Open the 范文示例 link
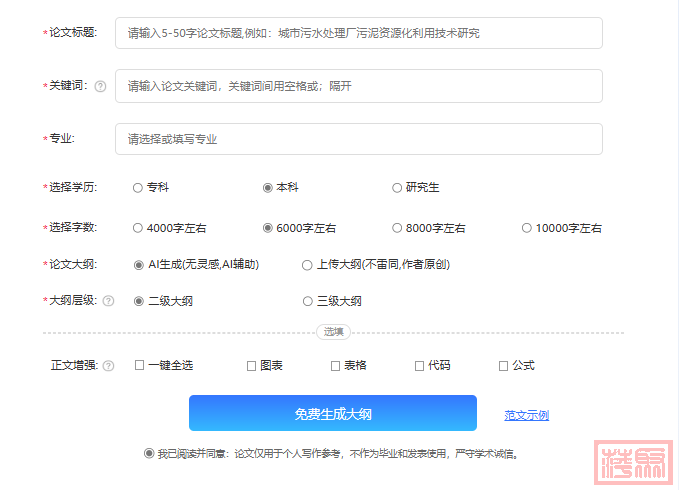Viewport: 679px width, 490px height. [x=526, y=415]
